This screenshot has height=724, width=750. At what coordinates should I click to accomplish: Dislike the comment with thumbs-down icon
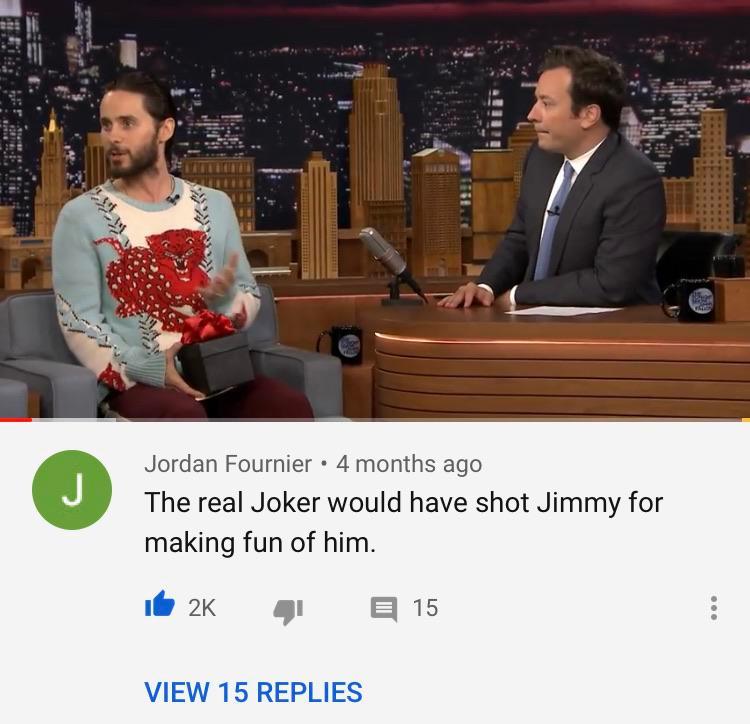tap(288, 611)
